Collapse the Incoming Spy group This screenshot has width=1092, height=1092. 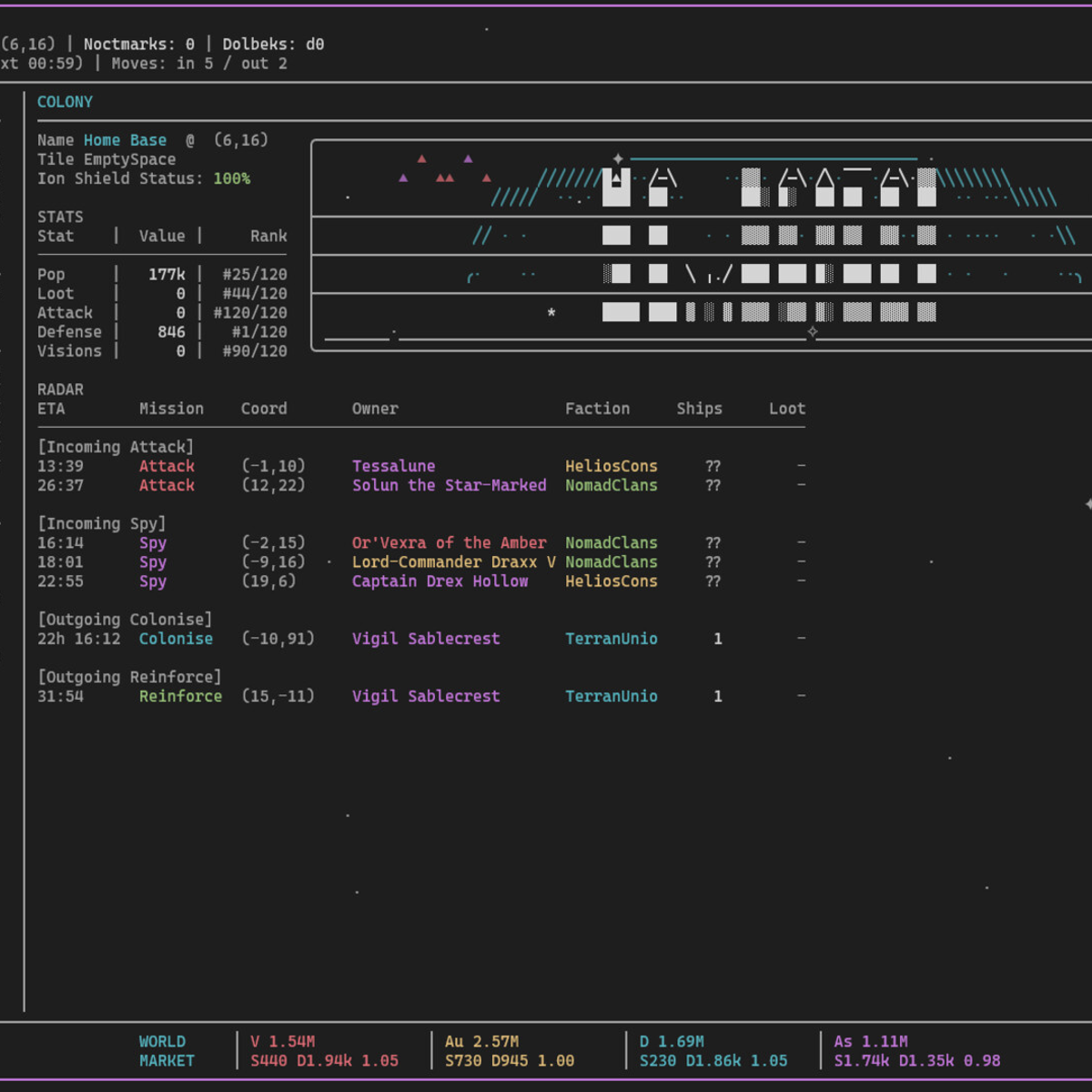coord(101,523)
